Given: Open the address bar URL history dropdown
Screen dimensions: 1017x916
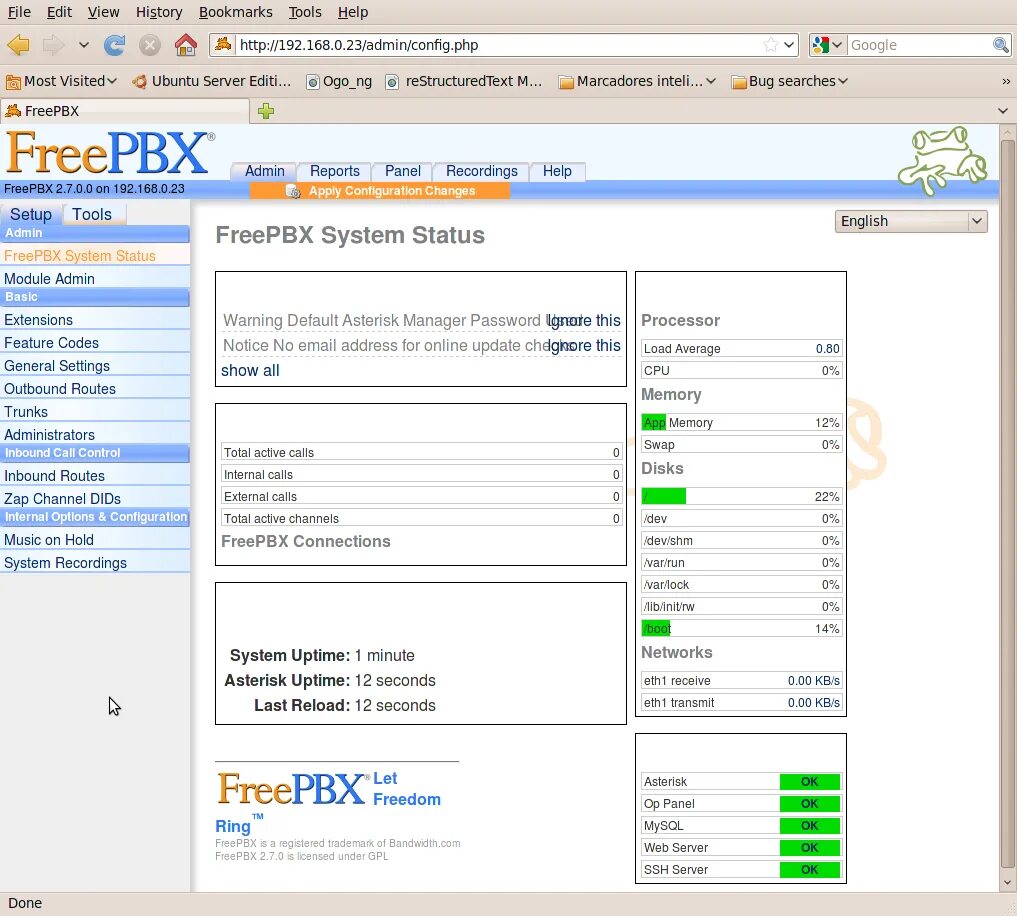Looking at the screenshot, I should point(789,45).
